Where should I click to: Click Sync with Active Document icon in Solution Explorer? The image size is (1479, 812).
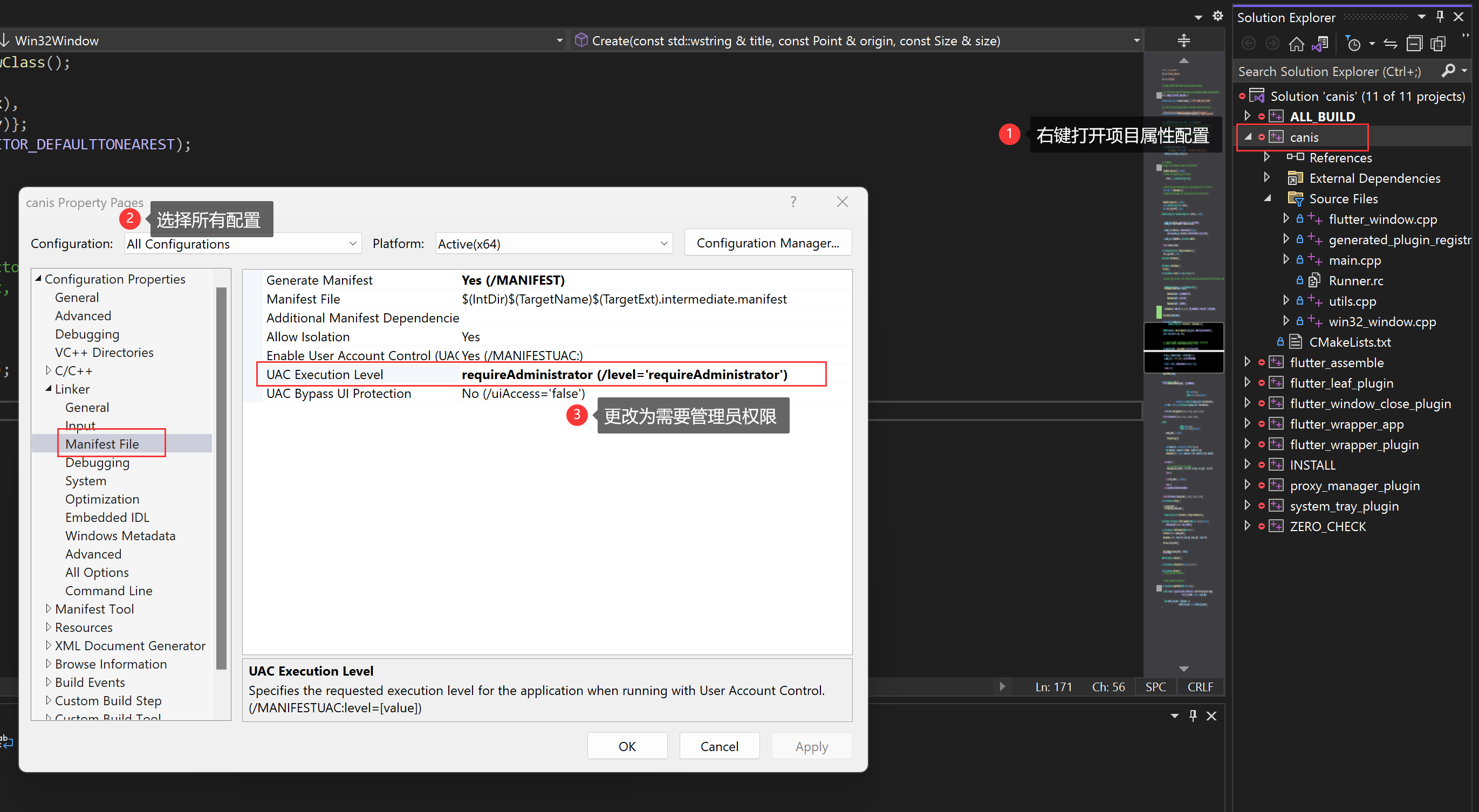1320,44
